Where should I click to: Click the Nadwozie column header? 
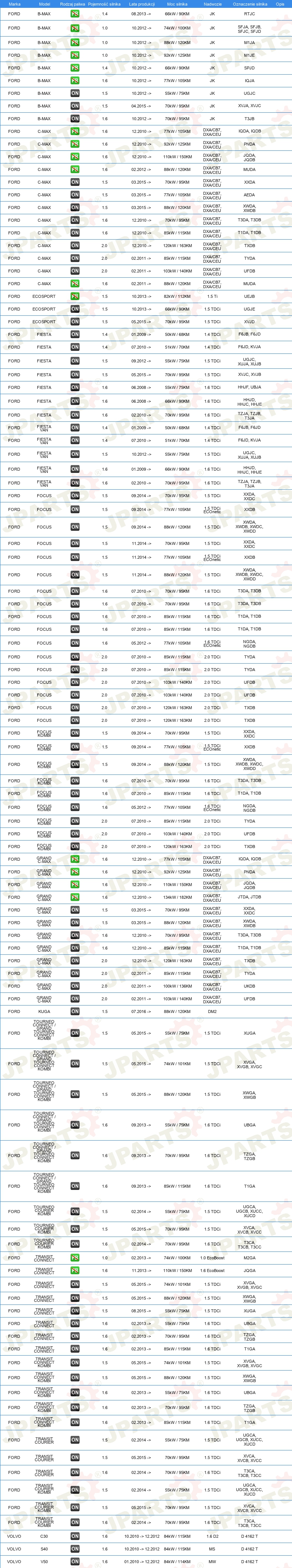coord(212,4)
